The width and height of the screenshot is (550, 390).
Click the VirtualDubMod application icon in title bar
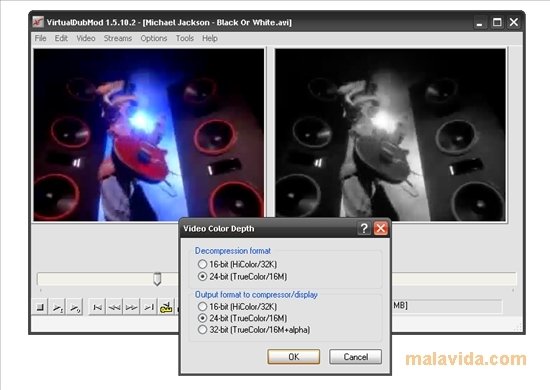[x=38, y=22]
